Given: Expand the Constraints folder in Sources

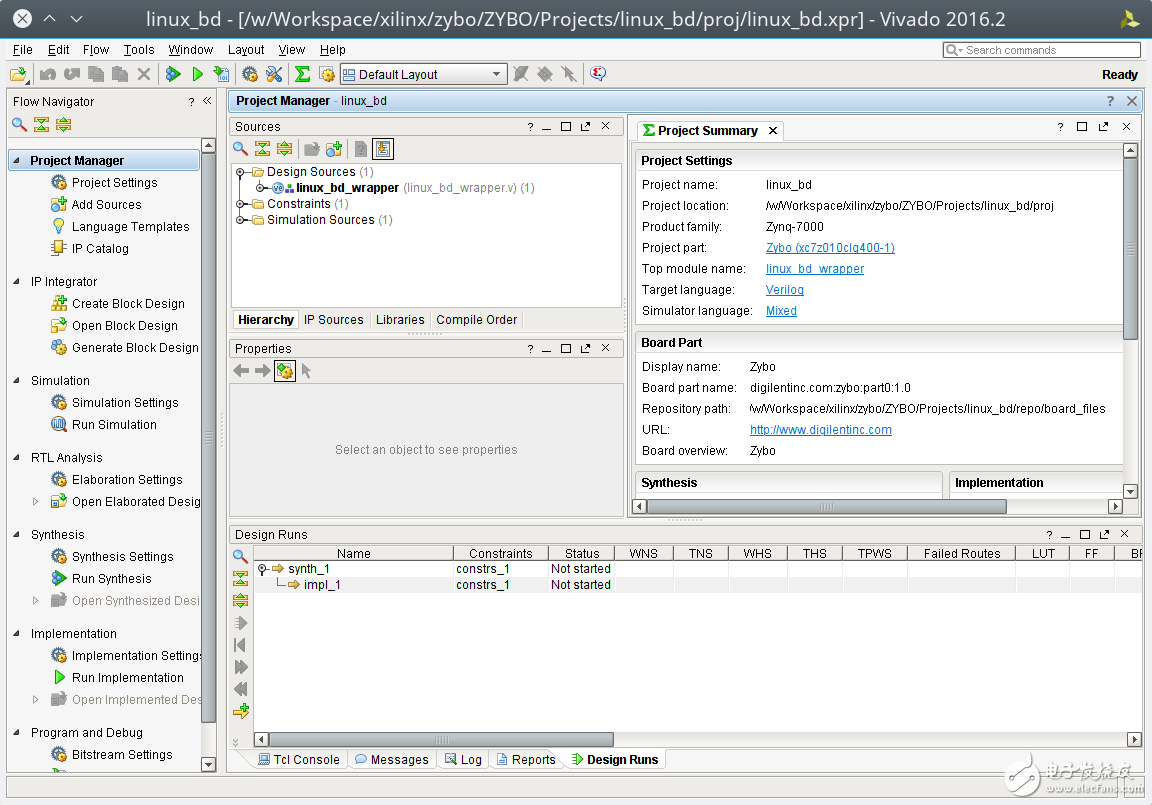Looking at the screenshot, I should [x=241, y=204].
